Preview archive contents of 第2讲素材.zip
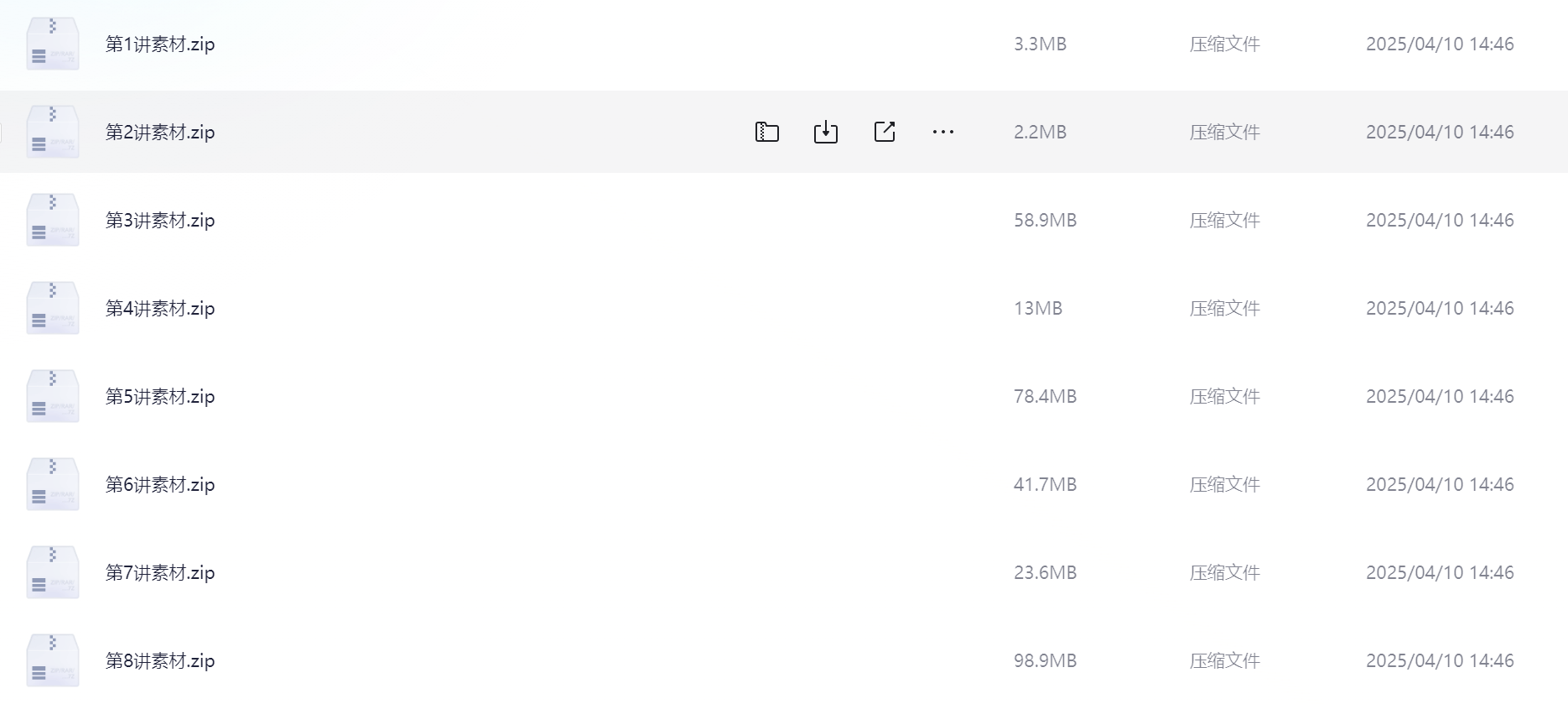The height and width of the screenshot is (704, 1568). click(766, 132)
